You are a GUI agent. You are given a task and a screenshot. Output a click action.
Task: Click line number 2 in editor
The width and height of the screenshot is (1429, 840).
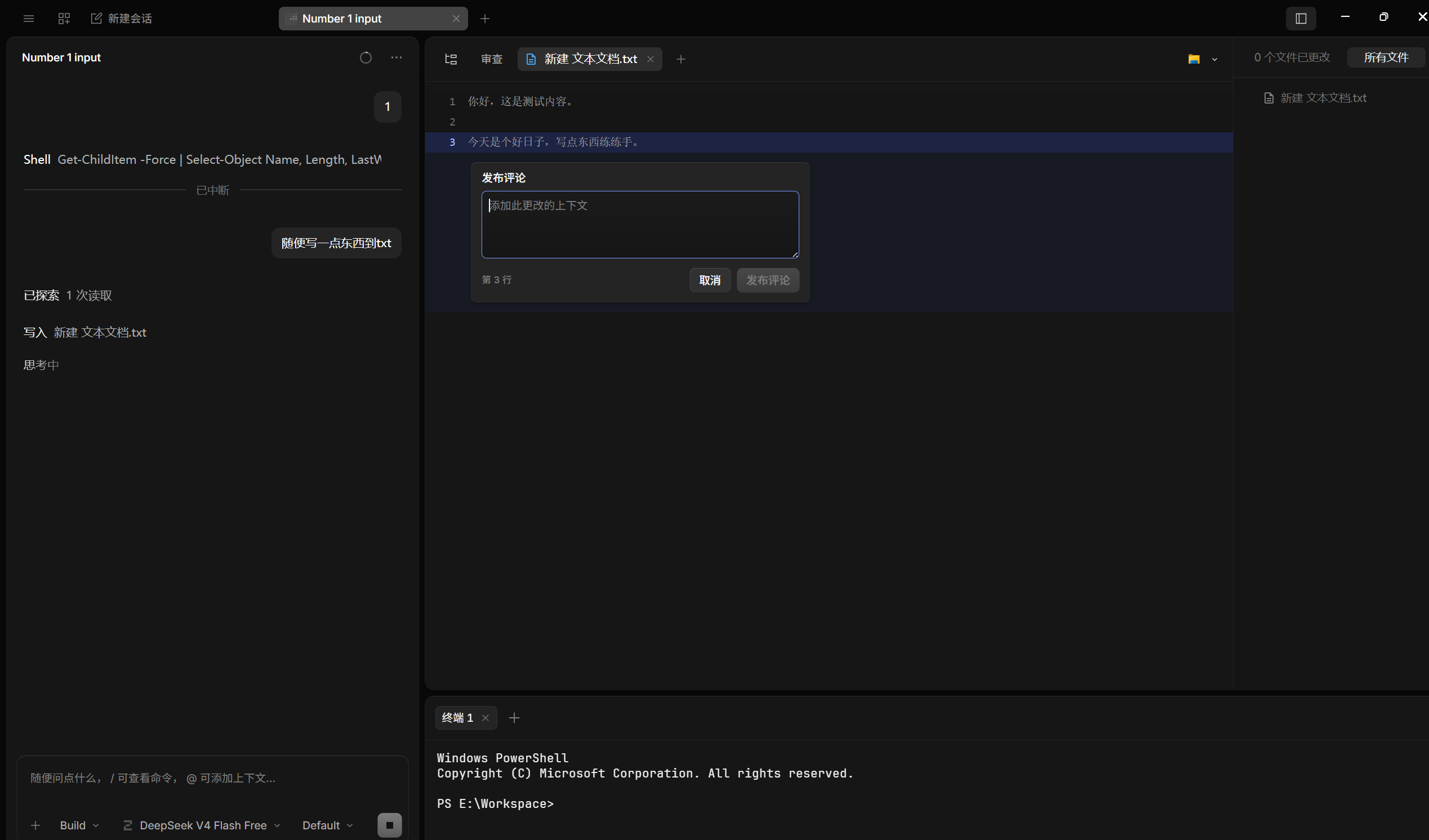tap(452, 122)
